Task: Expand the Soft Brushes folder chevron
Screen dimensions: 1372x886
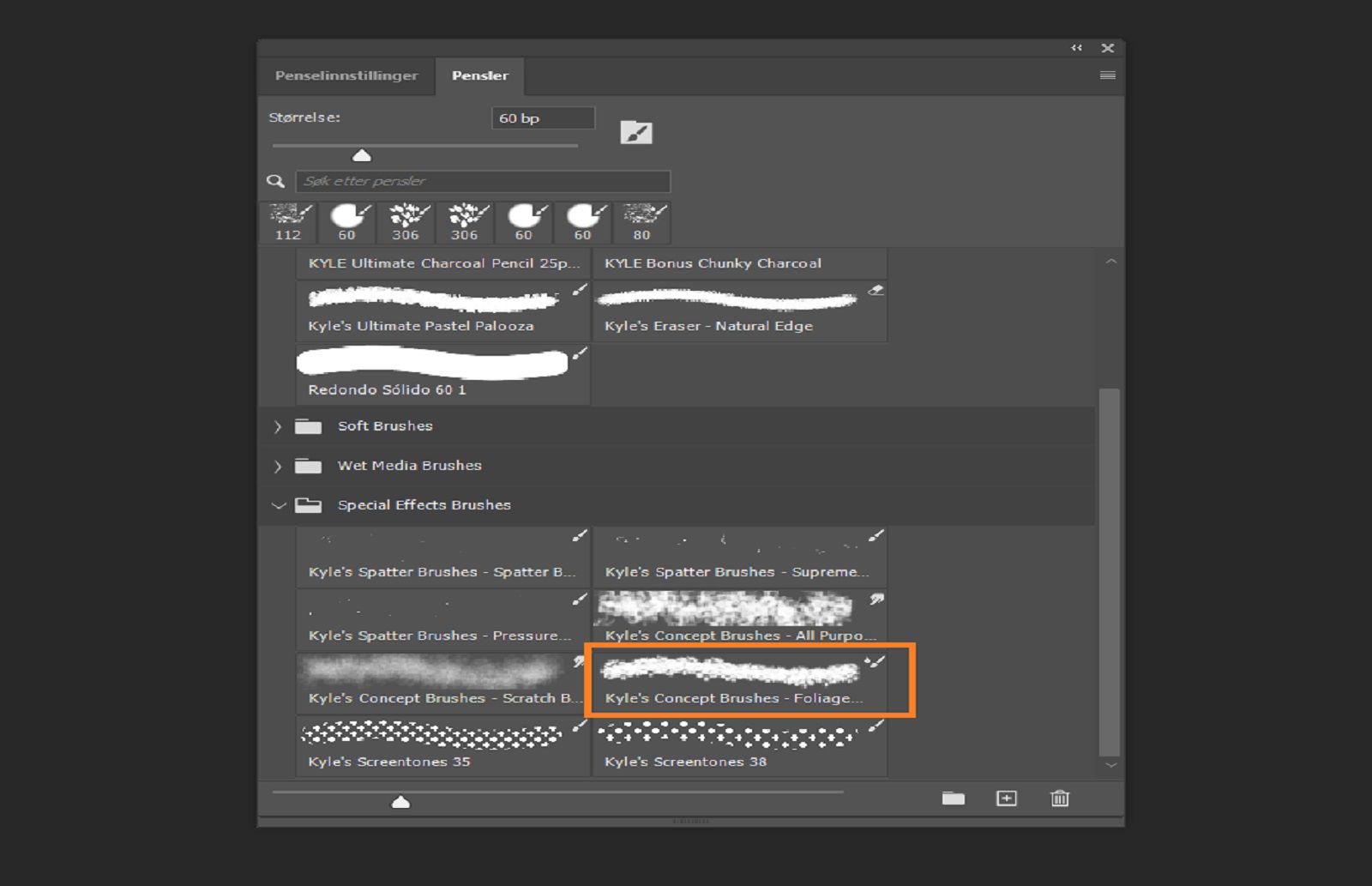Action: [277, 426]
